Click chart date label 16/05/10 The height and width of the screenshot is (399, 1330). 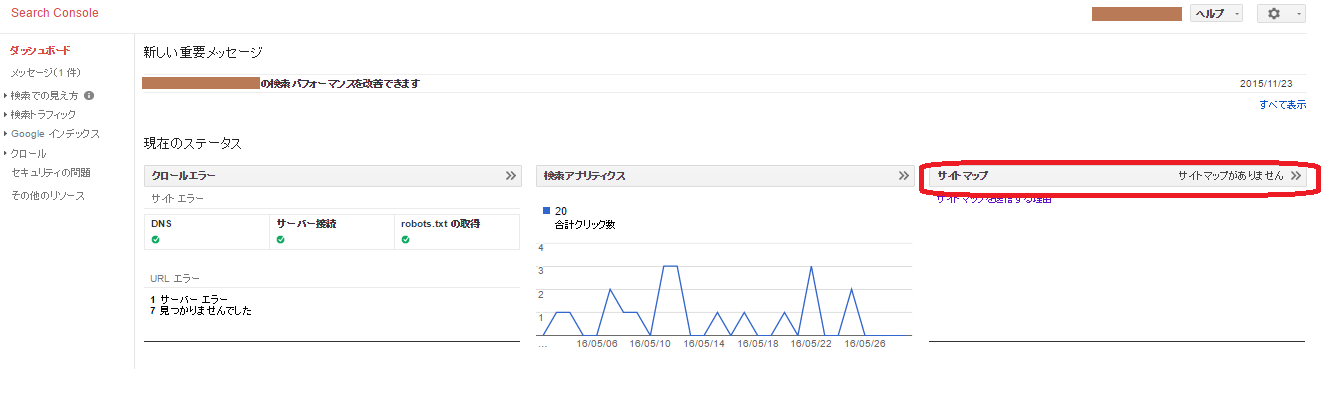click(651, 343)
